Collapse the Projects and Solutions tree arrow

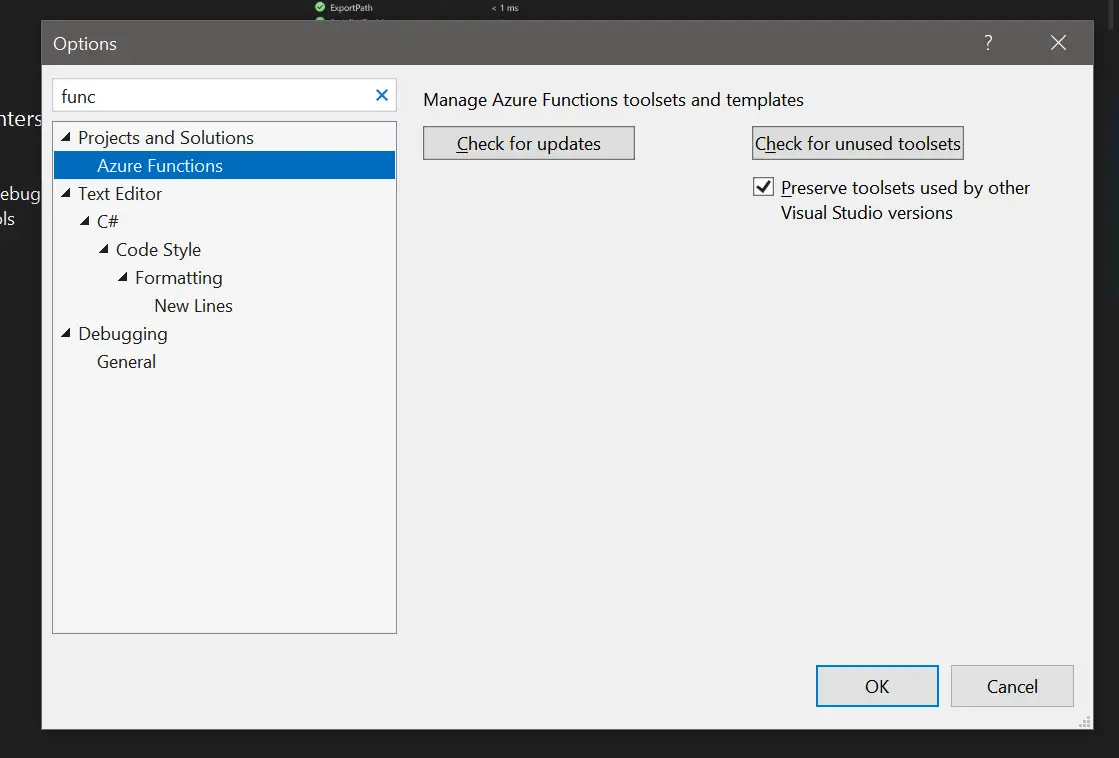click(x=66, y=138)
